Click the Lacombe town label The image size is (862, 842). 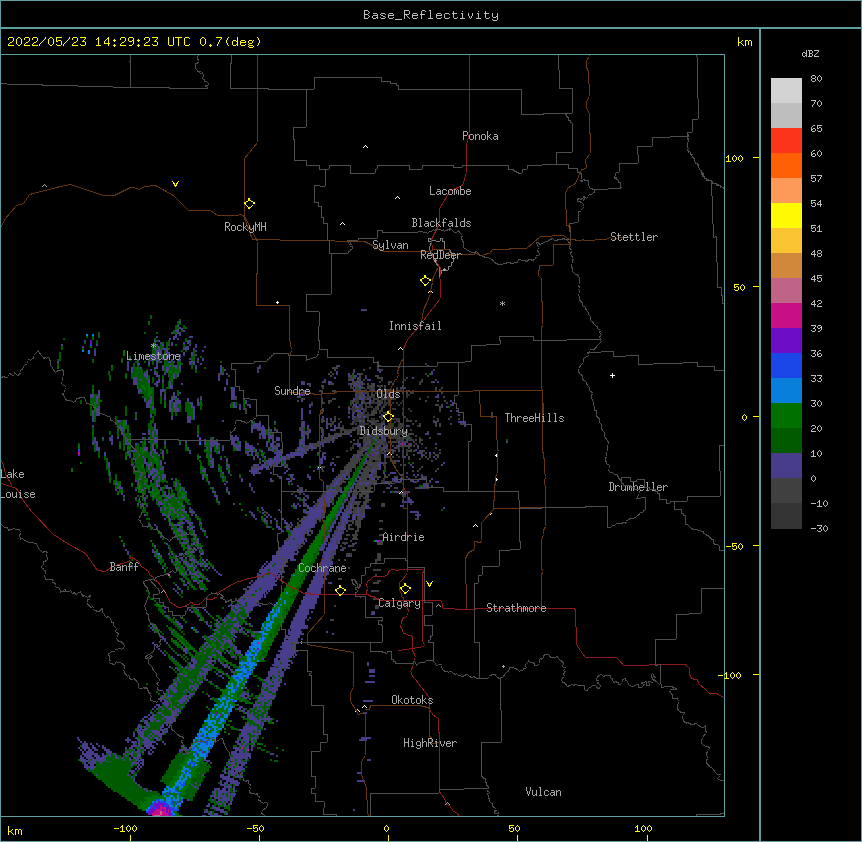[450, 191]
